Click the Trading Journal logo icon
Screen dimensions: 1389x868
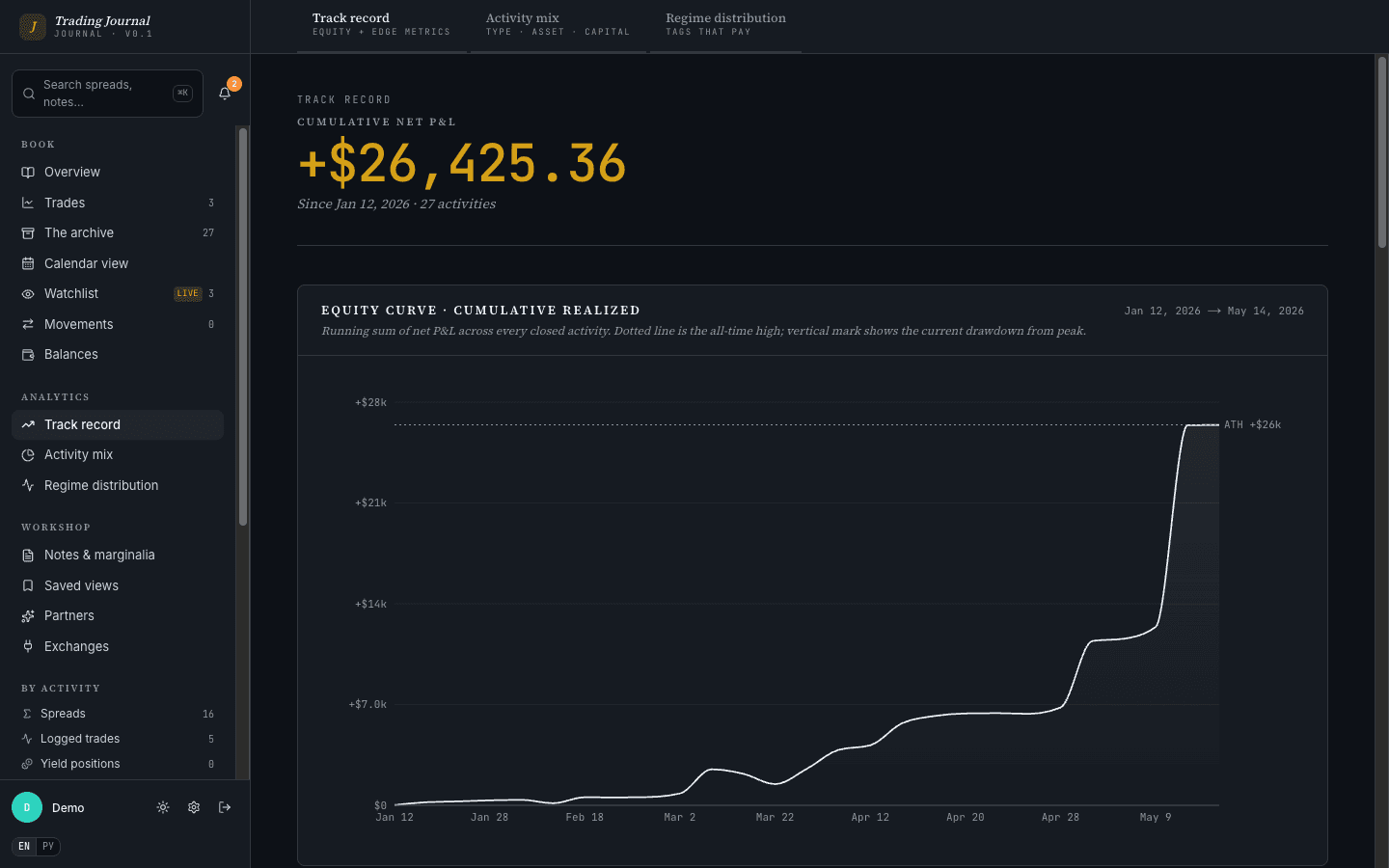point(33,26)
